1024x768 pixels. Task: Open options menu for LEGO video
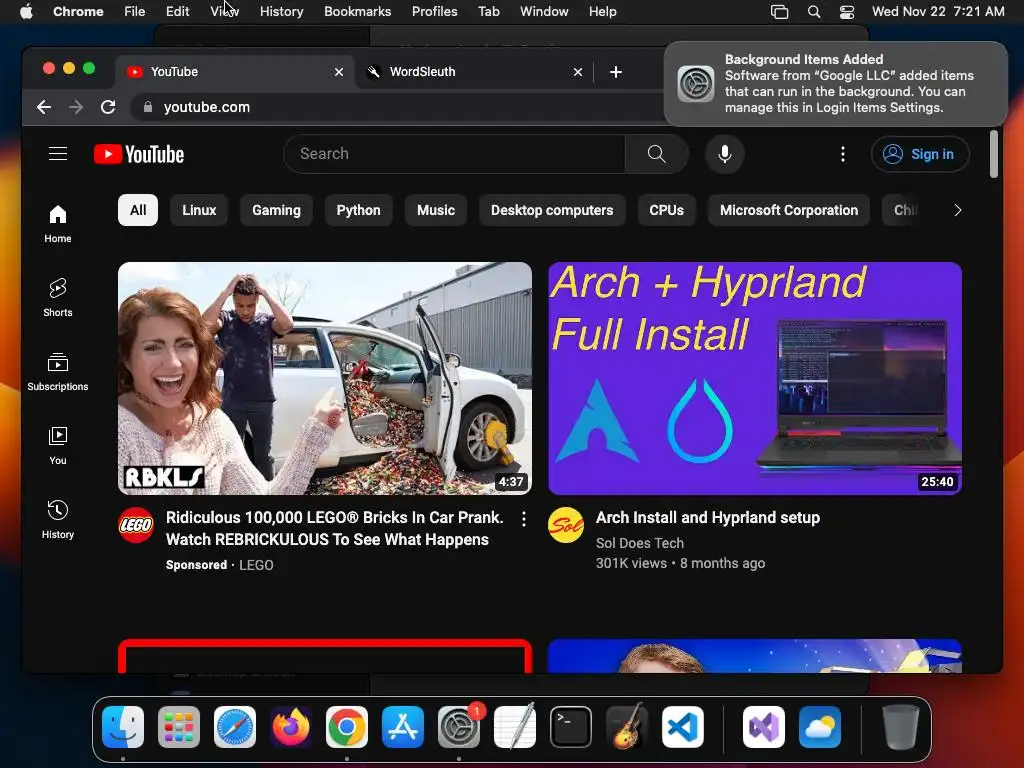pyautogui.click(x=524, y=519)
